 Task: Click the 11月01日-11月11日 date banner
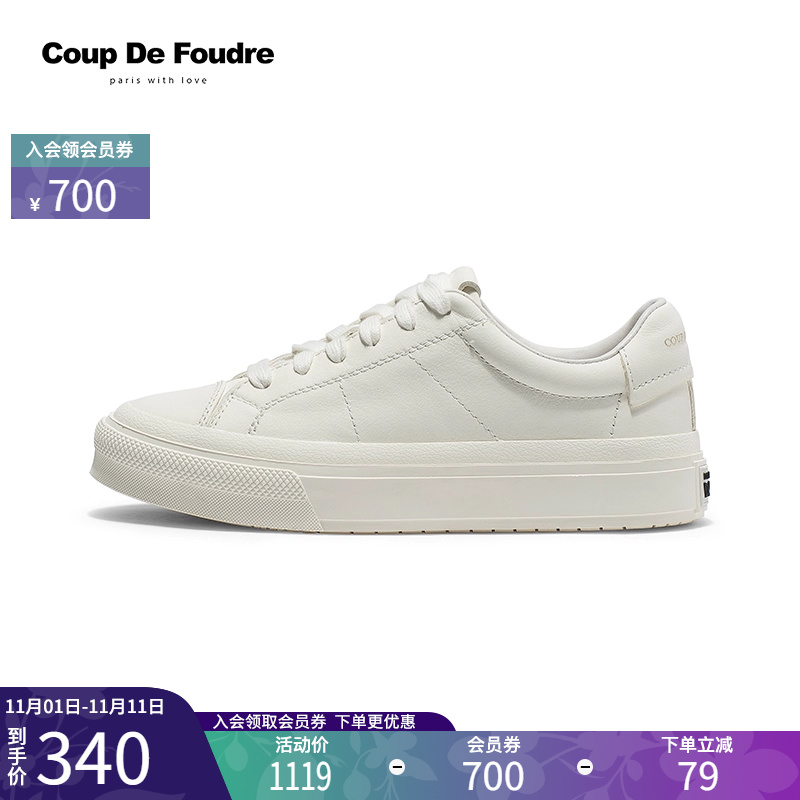(85, 706)
